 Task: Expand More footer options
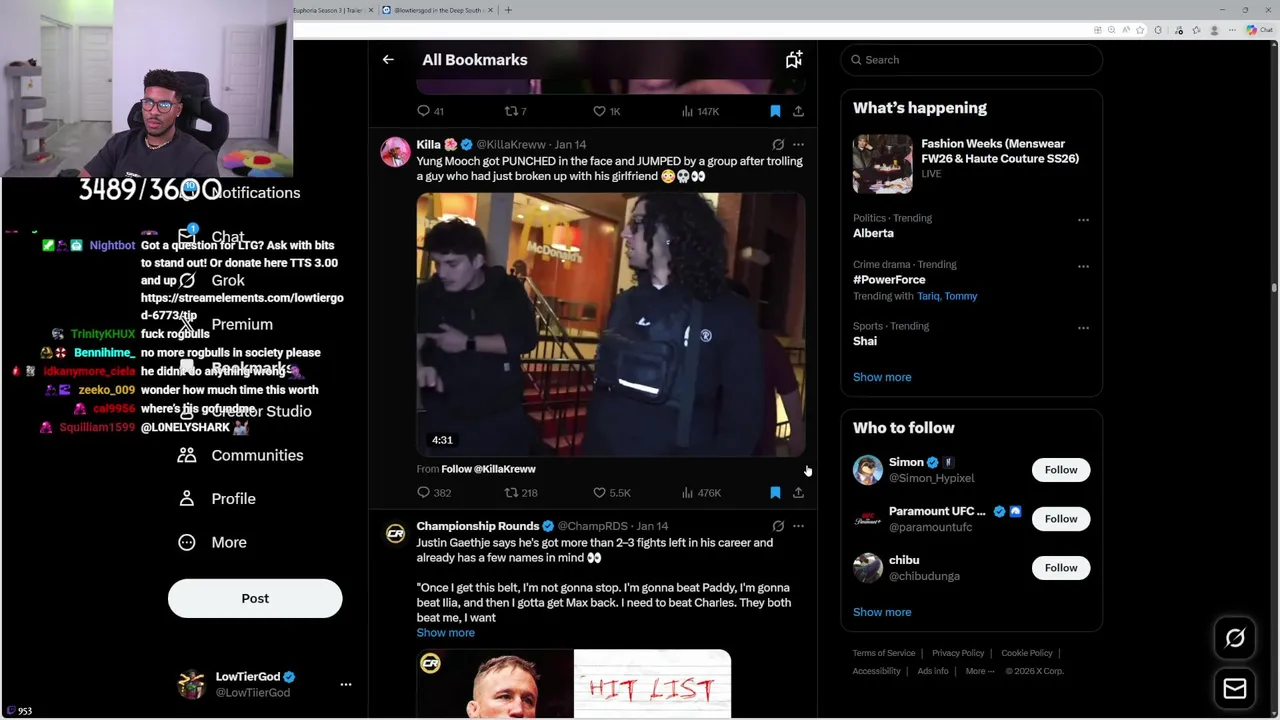click(980, 671)
